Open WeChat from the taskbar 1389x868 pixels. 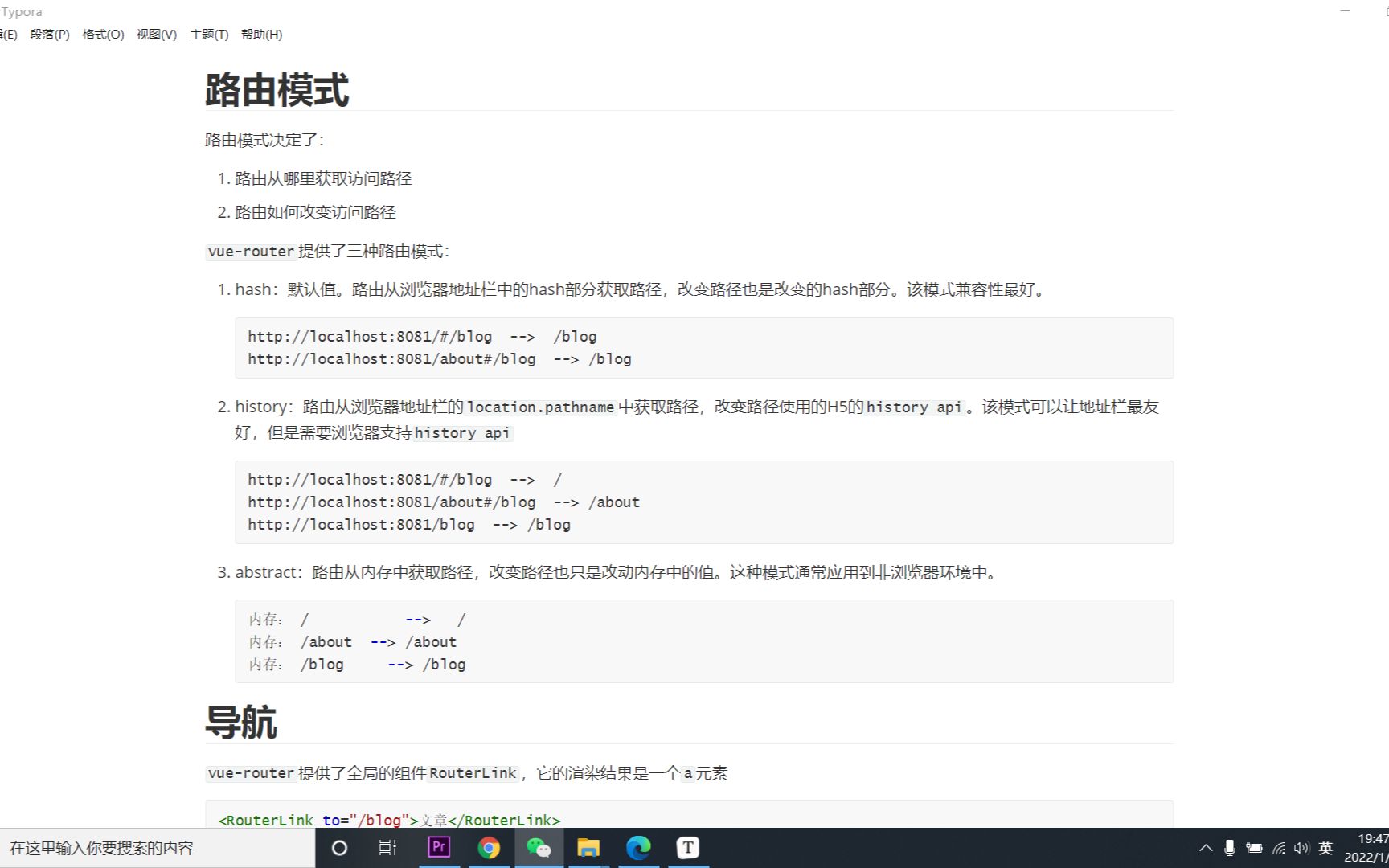pos(539,848)
